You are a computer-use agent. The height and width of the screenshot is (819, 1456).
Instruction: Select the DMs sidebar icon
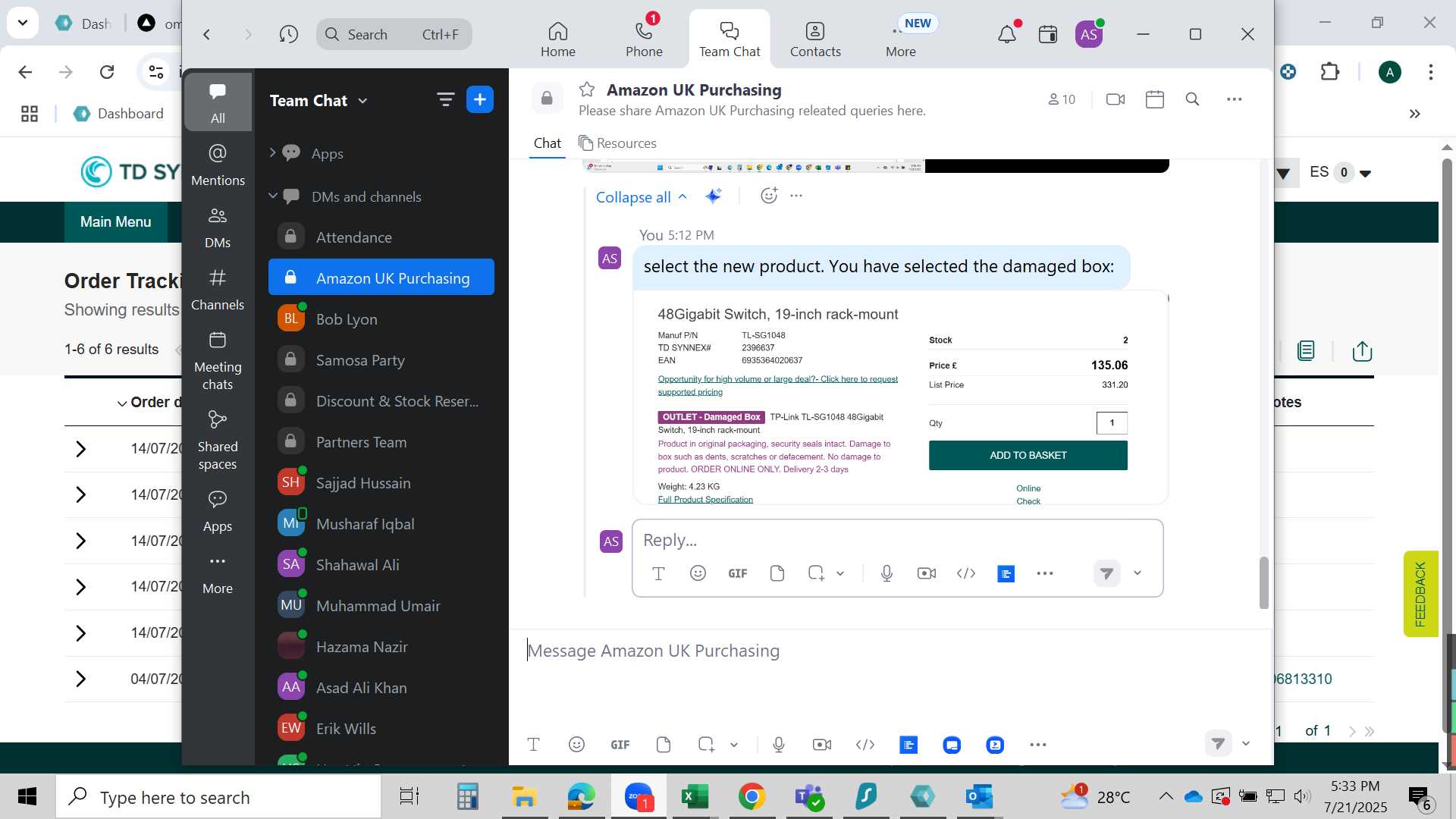(218, 227)
